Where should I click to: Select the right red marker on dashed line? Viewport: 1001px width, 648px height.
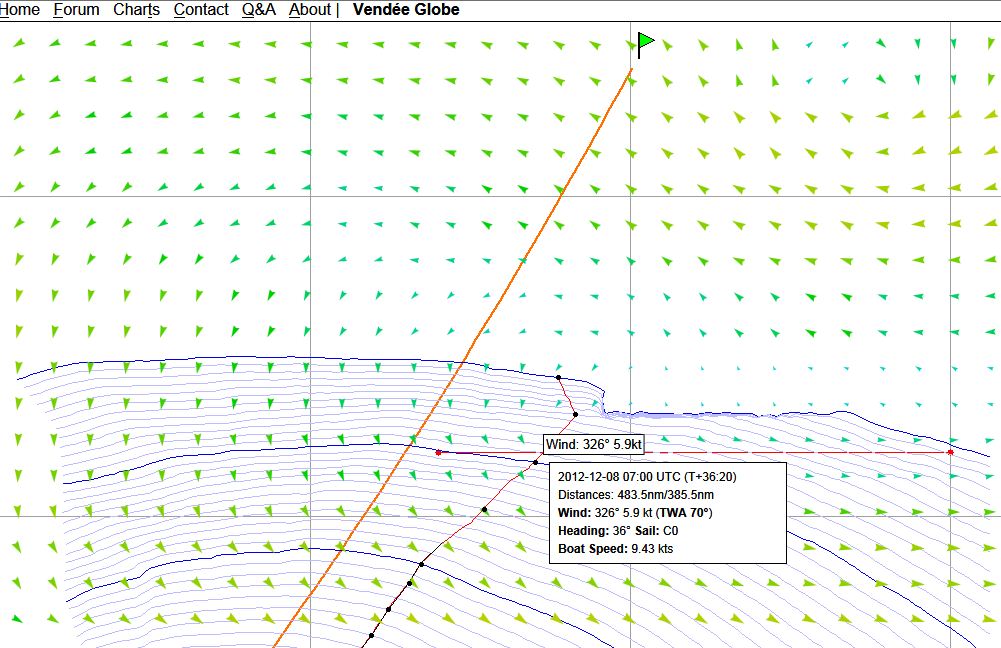click(x=949, y=453)
